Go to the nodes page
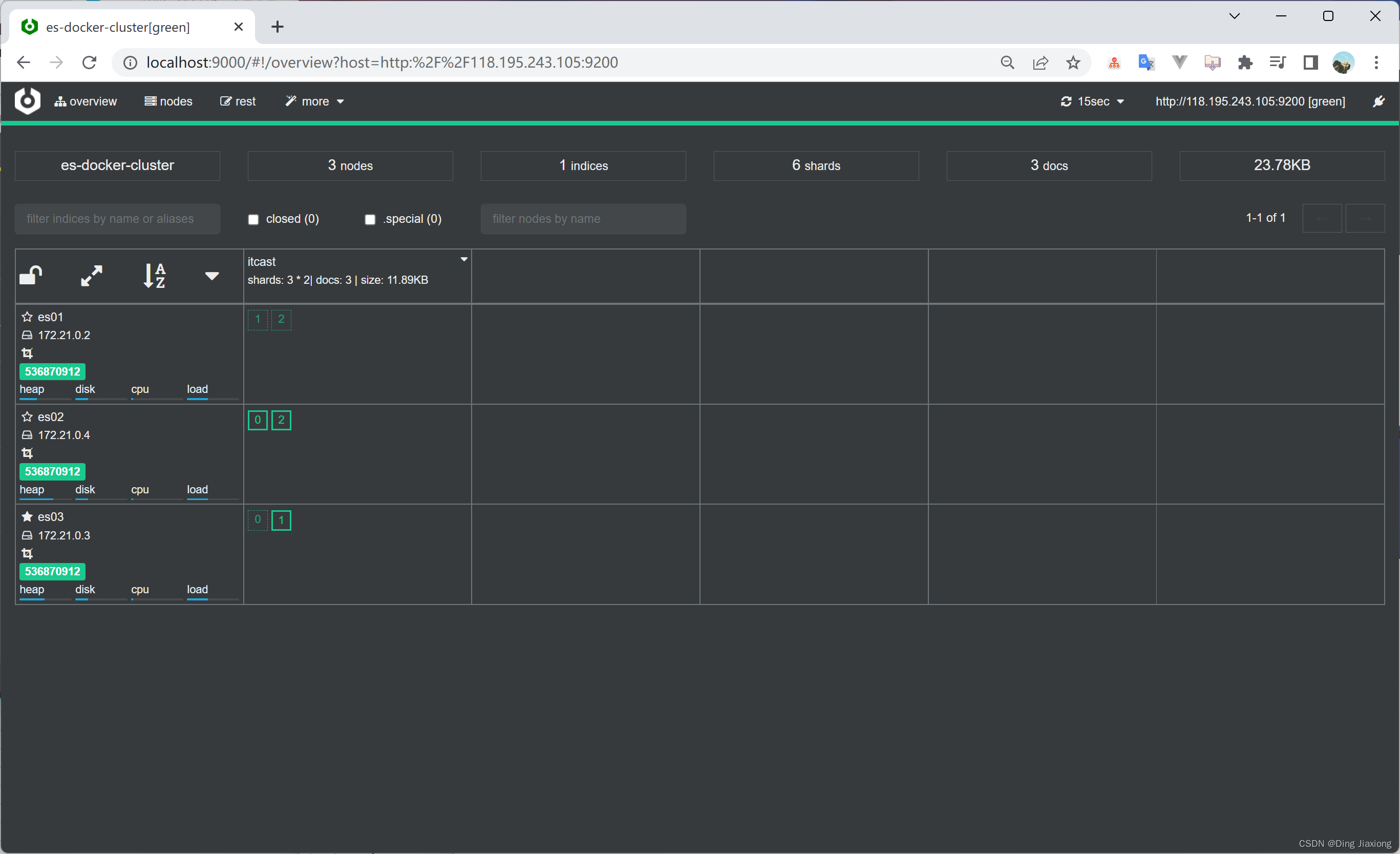The width and height of the screenshot is (1400, 854). 169,101
